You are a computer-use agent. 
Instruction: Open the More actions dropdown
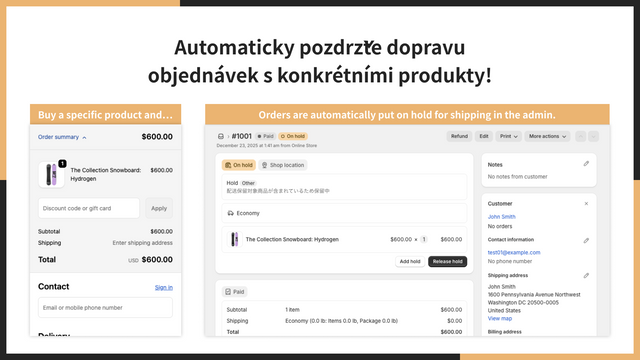pos(547,136)
